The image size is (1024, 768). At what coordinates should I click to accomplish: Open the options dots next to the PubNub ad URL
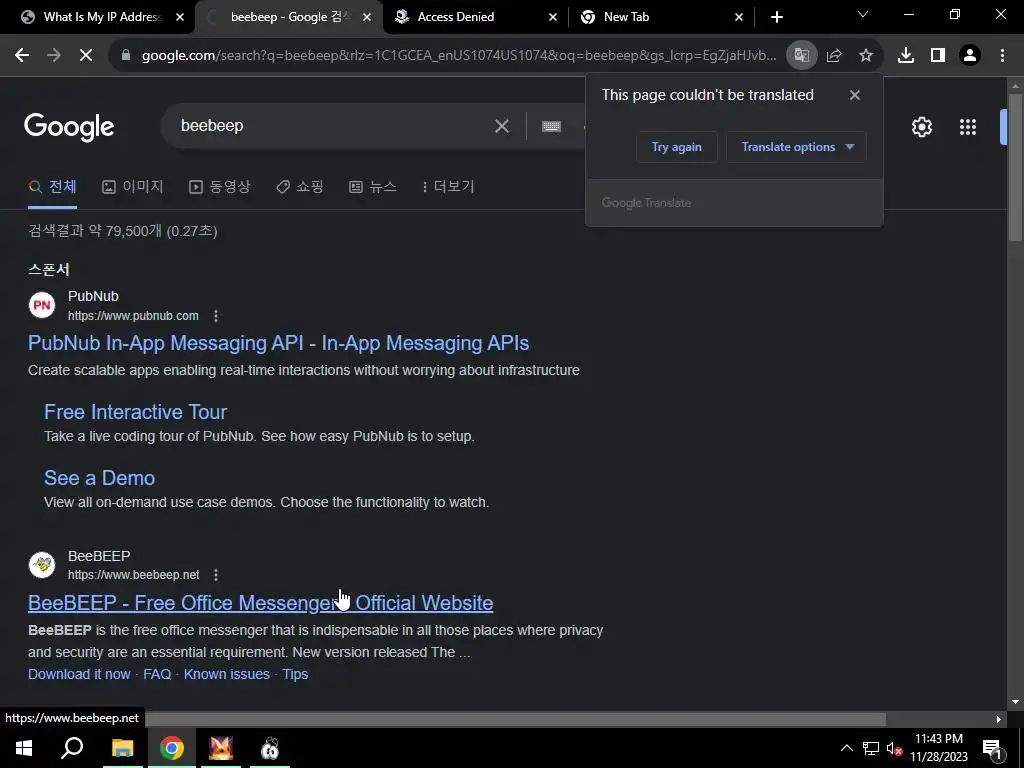tap(216, 316)
